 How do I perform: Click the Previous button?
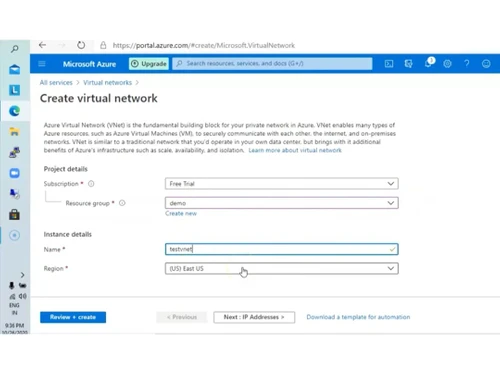182,317
